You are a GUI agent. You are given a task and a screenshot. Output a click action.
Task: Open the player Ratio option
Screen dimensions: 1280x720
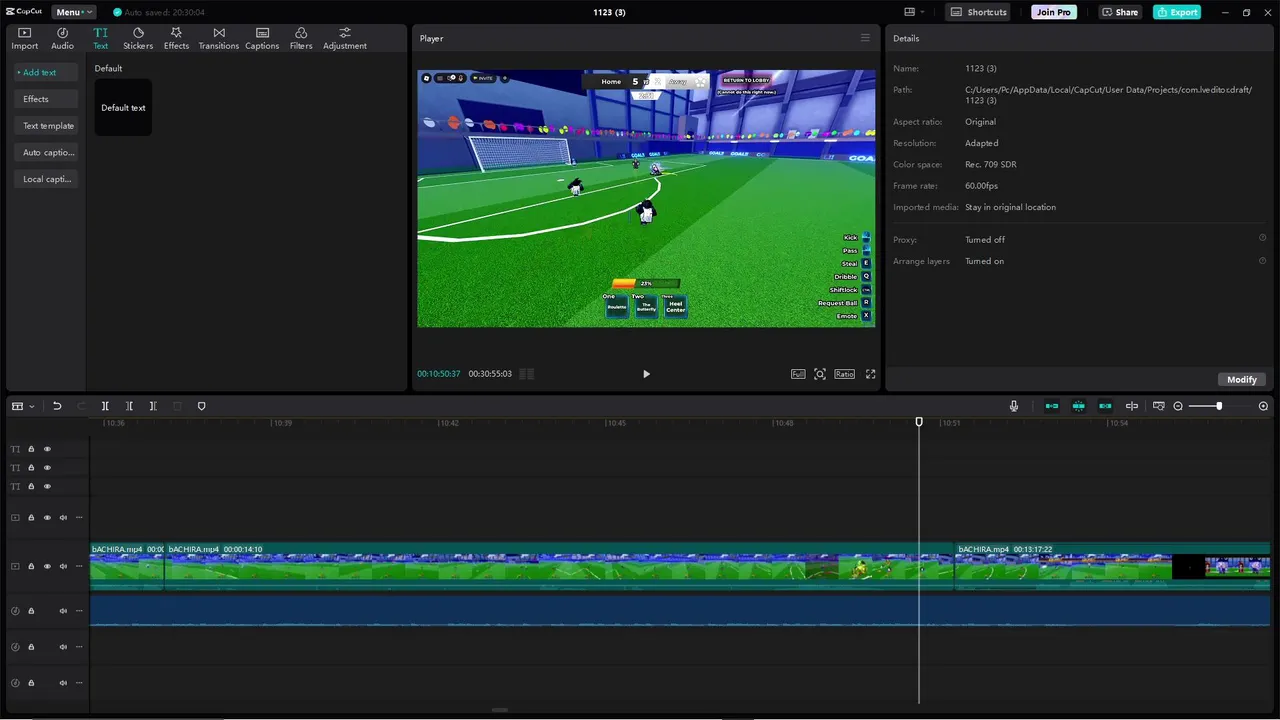click(845, 374)
